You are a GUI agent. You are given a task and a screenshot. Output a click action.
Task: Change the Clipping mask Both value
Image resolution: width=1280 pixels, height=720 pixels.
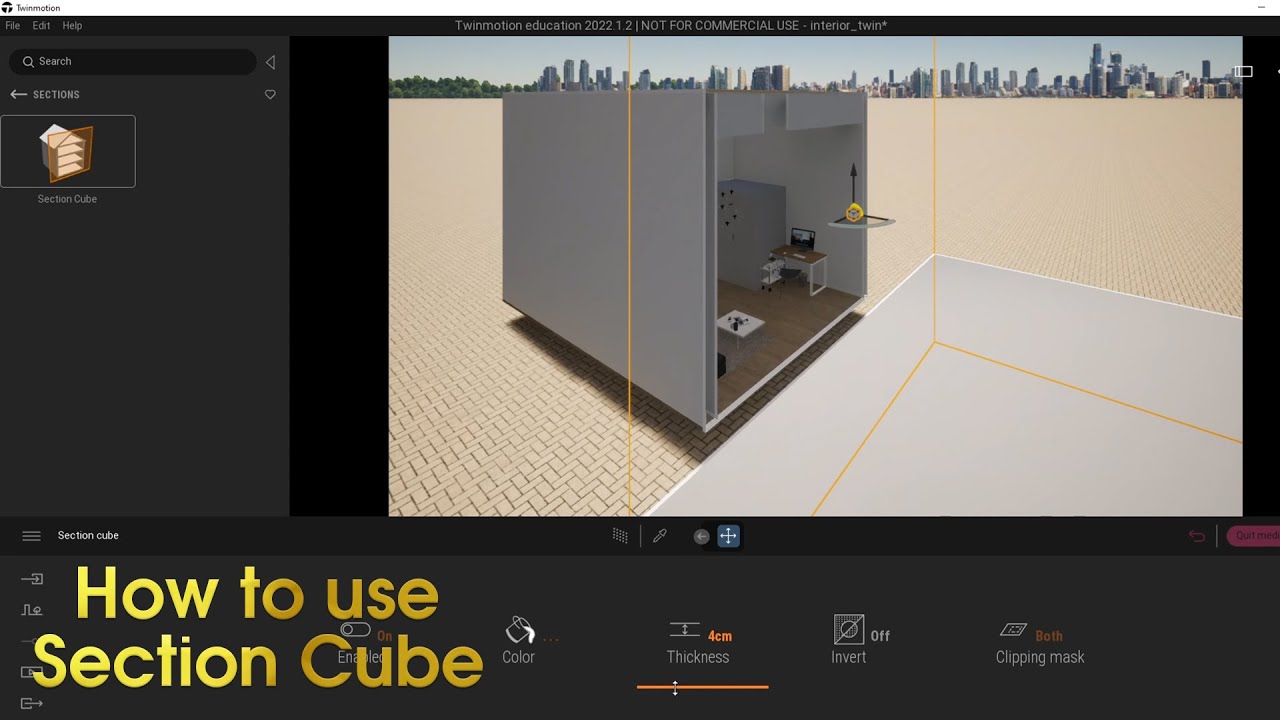pos(1049,636)
